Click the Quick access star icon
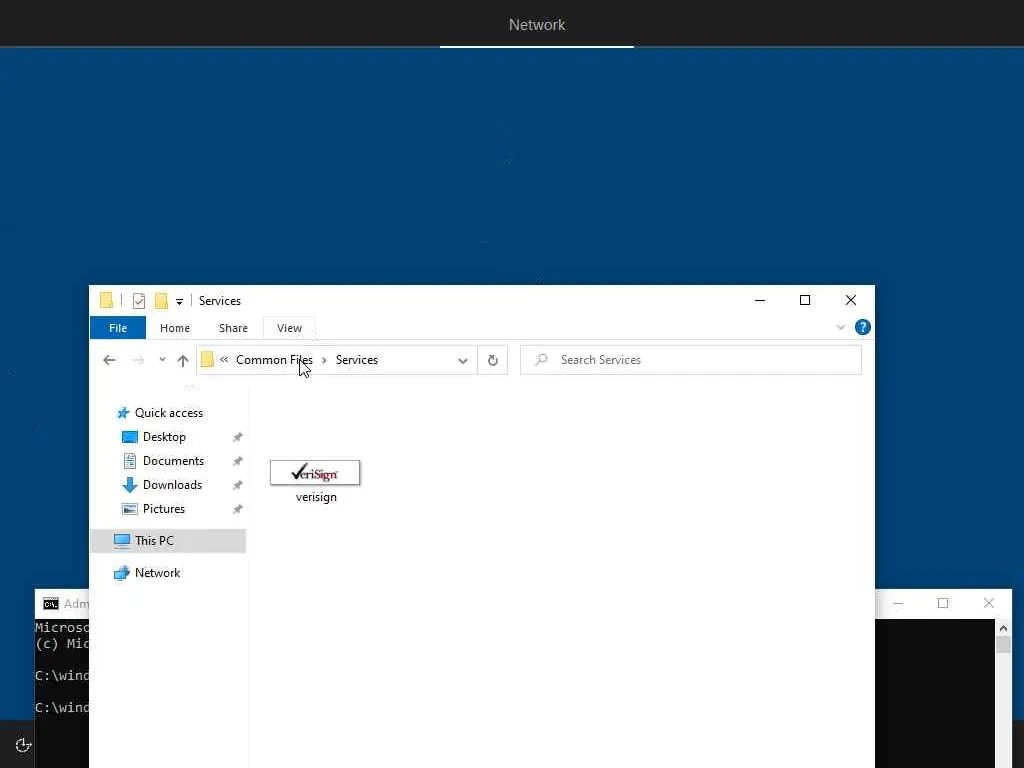The height and width of the screenshot is (768, 1024). (x=123, y=413)
